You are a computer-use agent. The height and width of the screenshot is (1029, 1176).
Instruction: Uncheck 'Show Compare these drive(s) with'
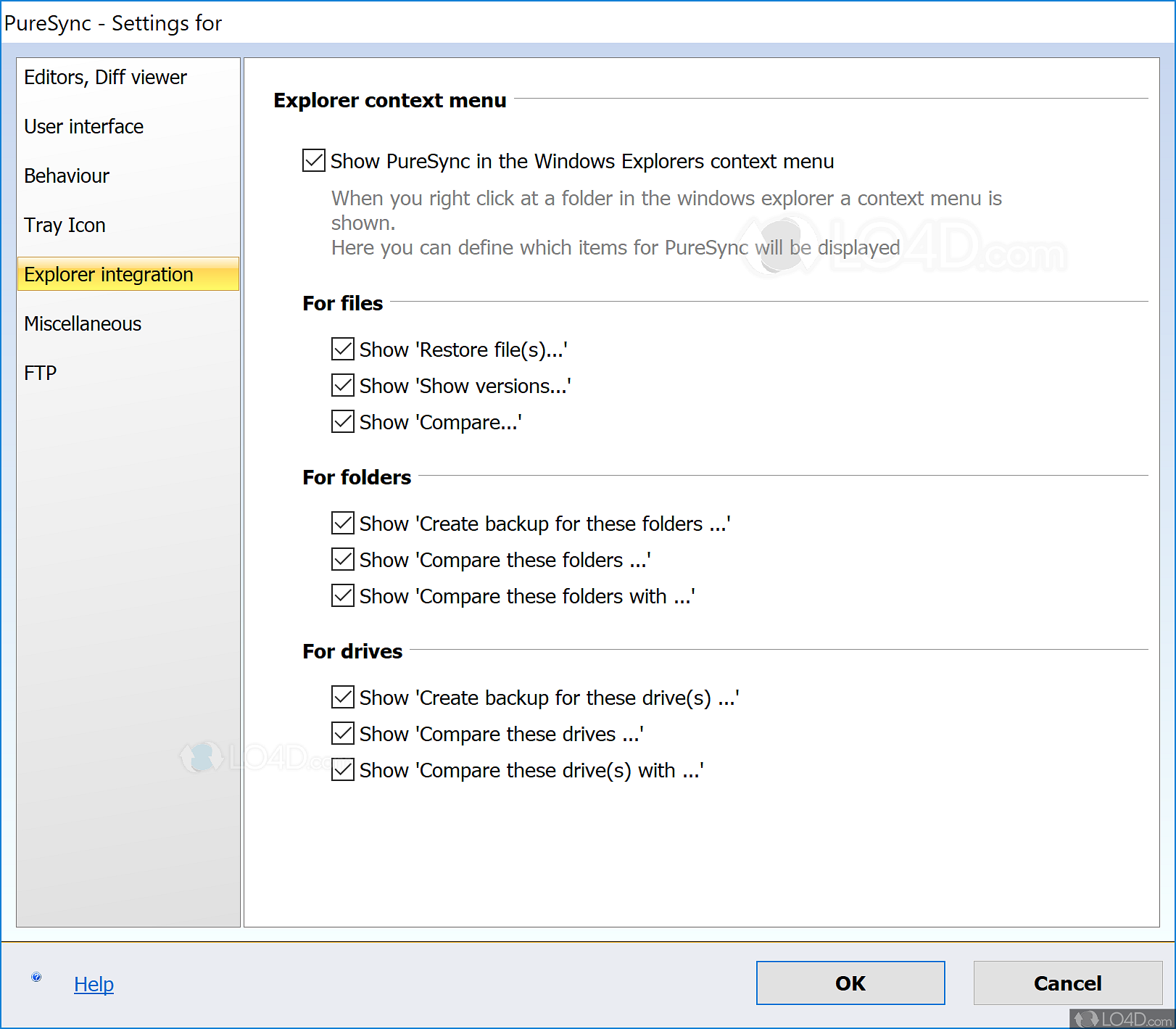coord(341,769)
